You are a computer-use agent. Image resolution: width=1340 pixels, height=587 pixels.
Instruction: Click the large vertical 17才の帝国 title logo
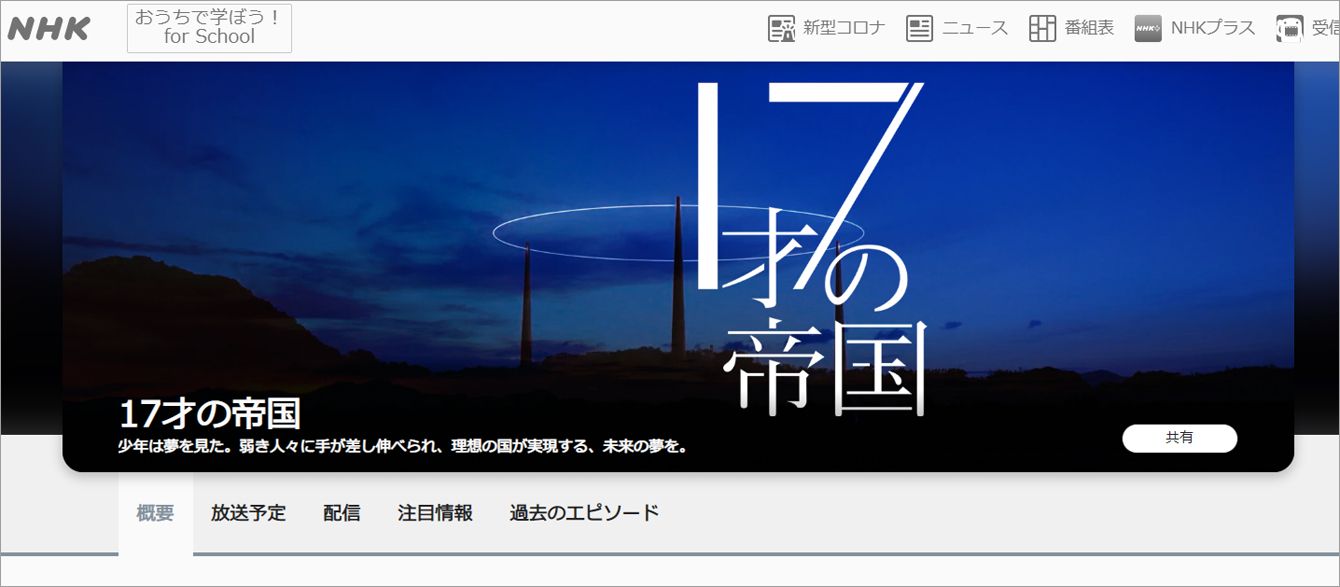coord(810,250)
